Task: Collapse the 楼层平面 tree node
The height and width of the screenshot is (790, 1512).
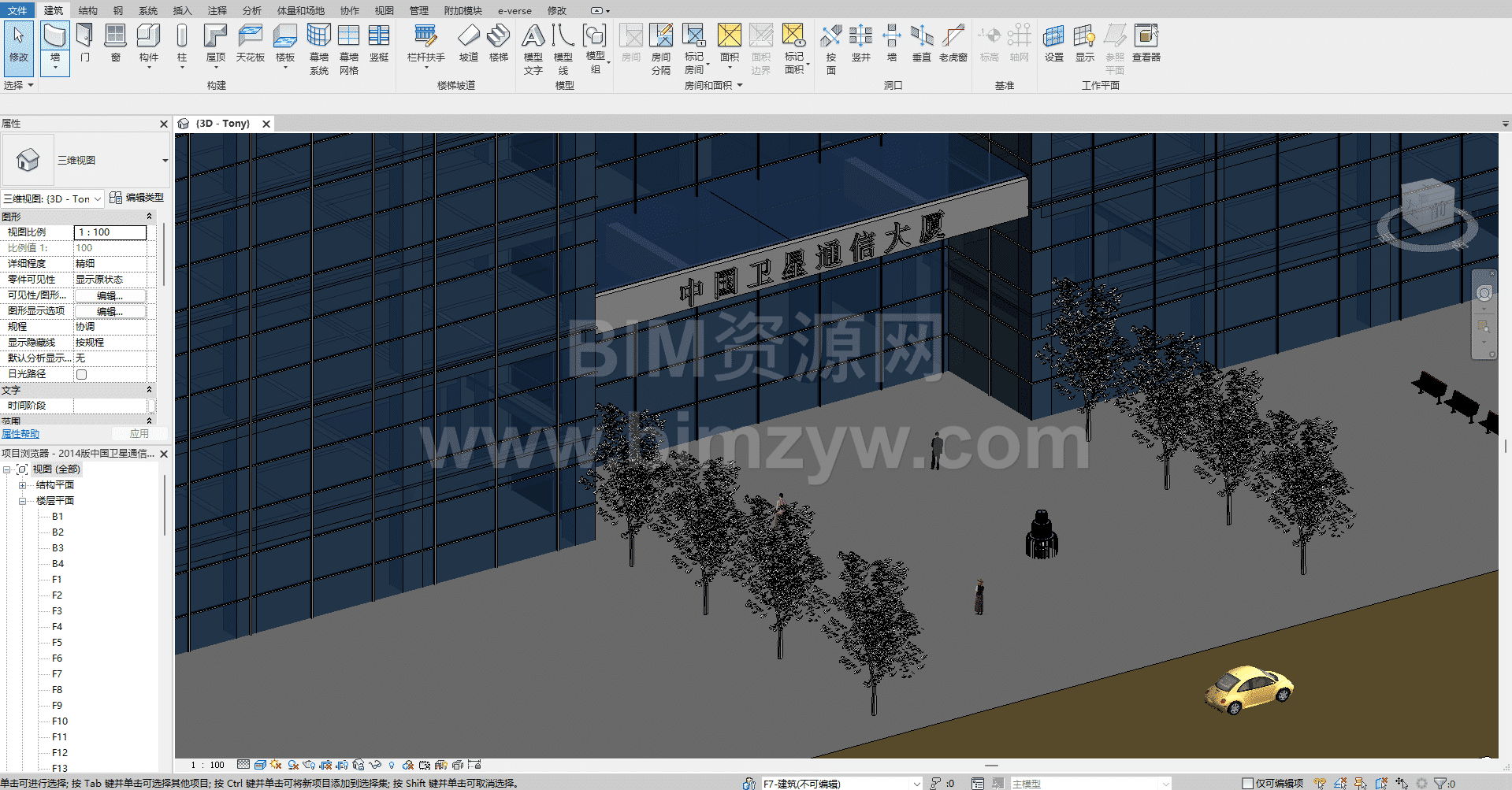Action: point(22,501)
